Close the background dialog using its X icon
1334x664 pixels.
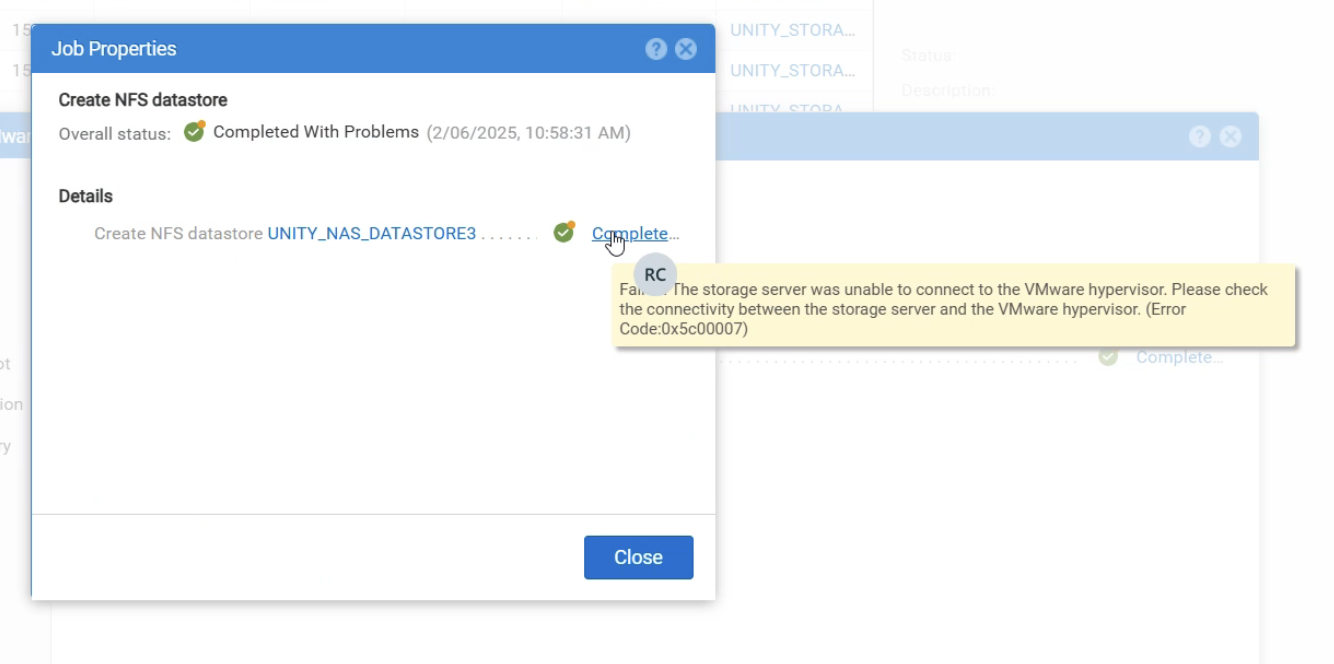click(1229, 136)
